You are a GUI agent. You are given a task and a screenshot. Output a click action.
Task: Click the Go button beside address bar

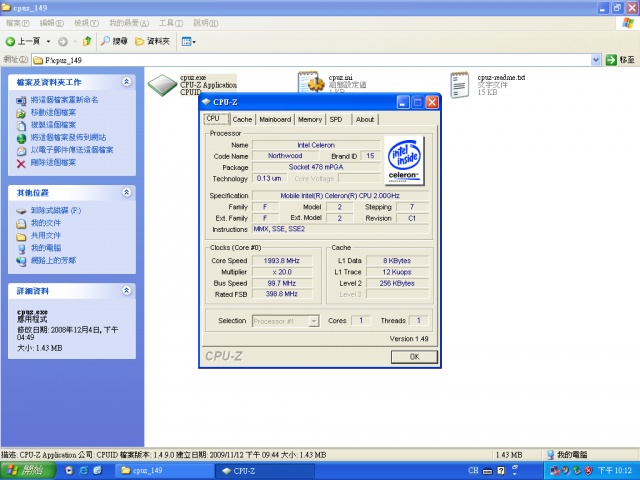620,60
